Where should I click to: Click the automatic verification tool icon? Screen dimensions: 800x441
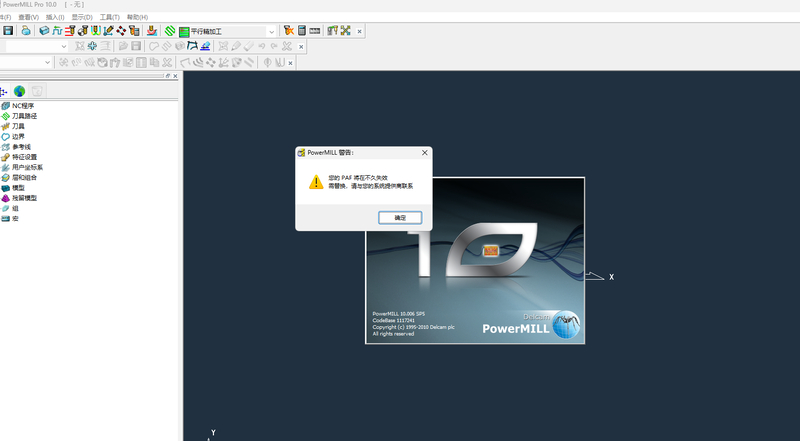[x=134, y=31]
